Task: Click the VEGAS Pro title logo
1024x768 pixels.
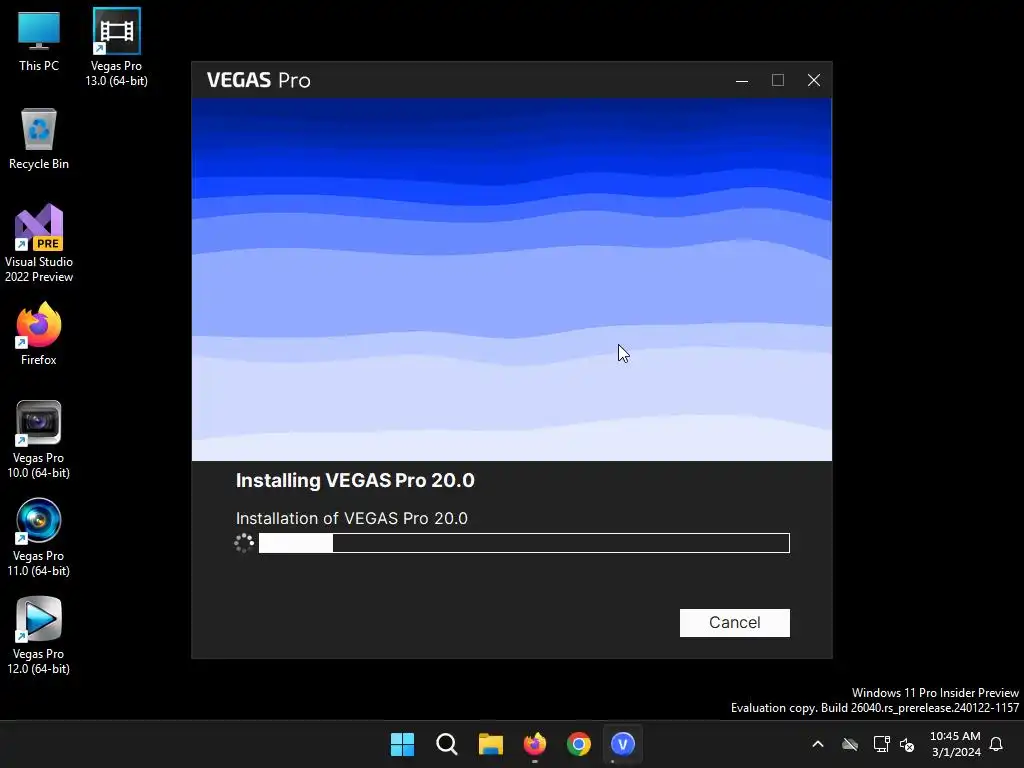Action: click(x=259, y=80)
